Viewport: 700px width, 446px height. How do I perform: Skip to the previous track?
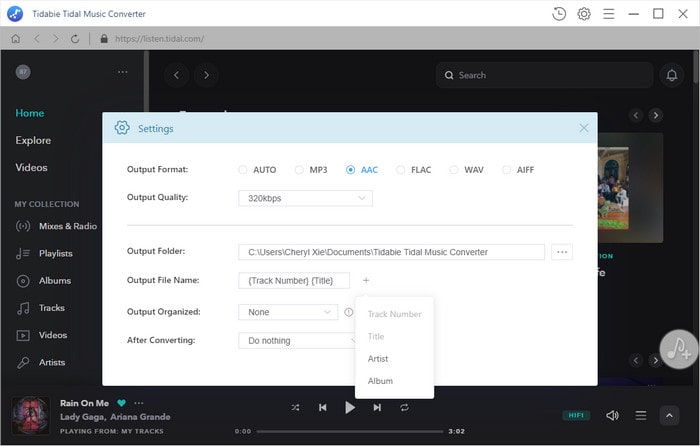point(323,407)
